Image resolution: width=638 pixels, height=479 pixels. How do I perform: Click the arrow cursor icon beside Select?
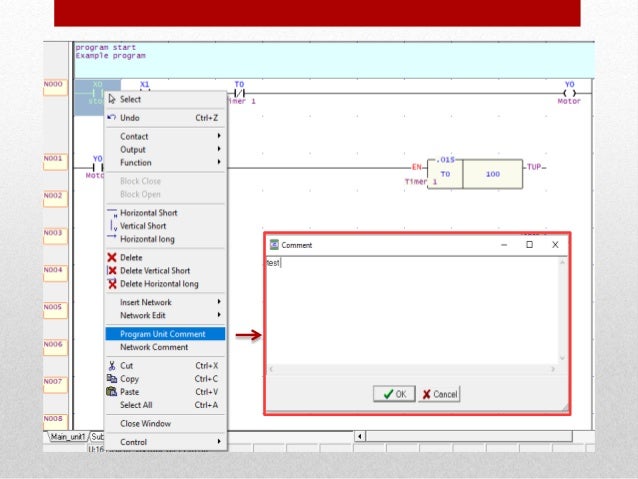112,99
